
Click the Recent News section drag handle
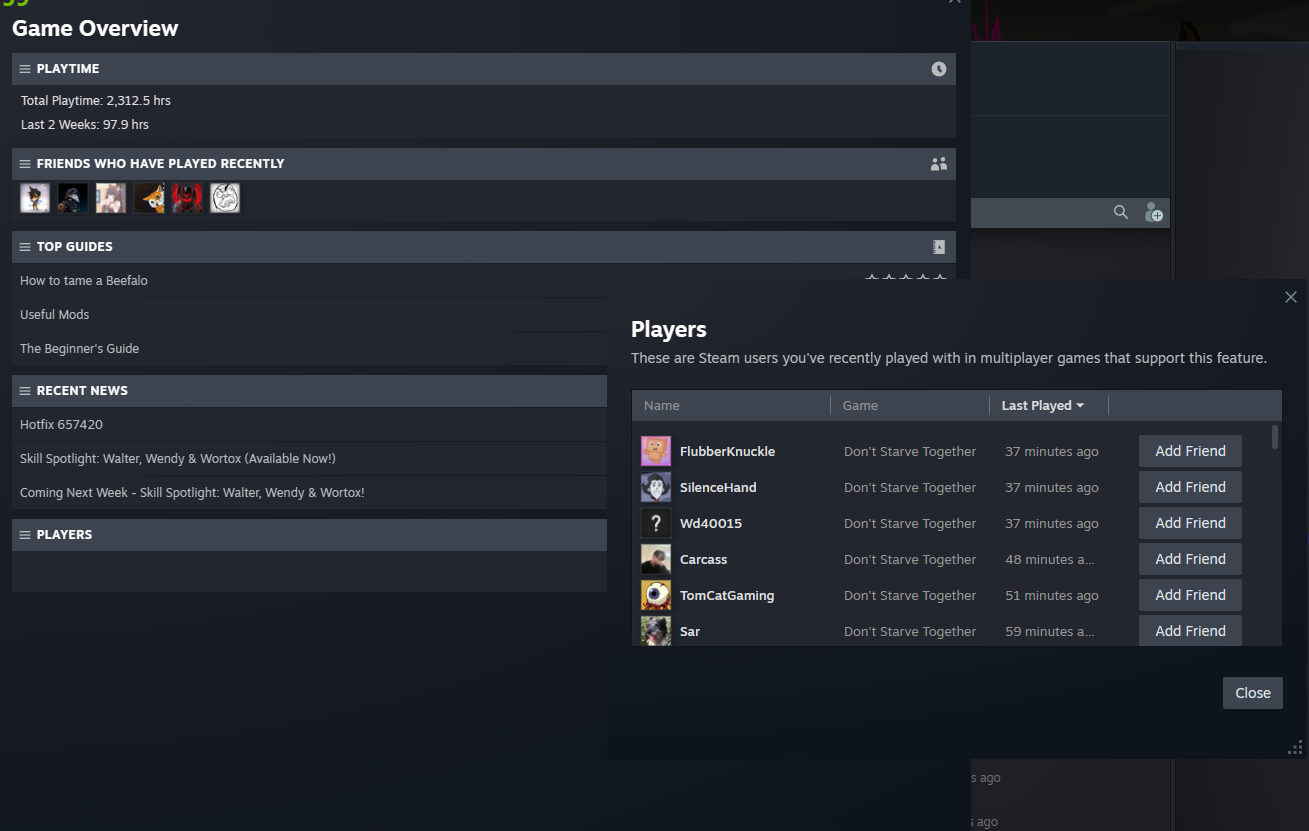(25, 391)
